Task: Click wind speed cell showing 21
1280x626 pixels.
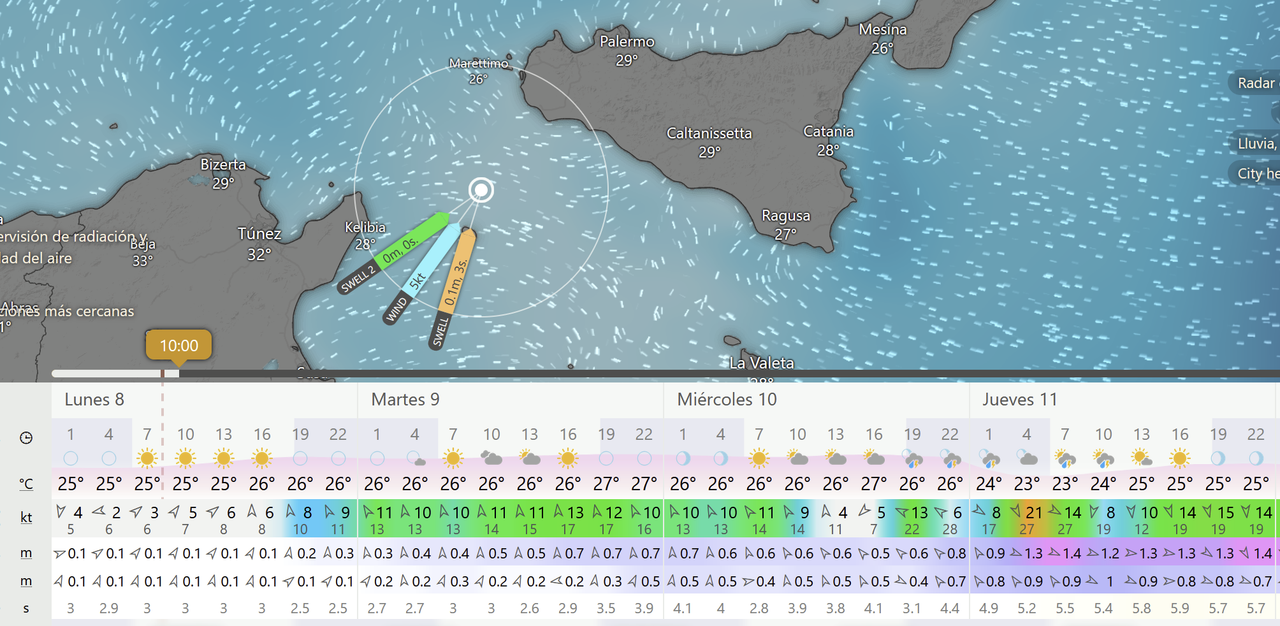Action: tap(1027, 513)
